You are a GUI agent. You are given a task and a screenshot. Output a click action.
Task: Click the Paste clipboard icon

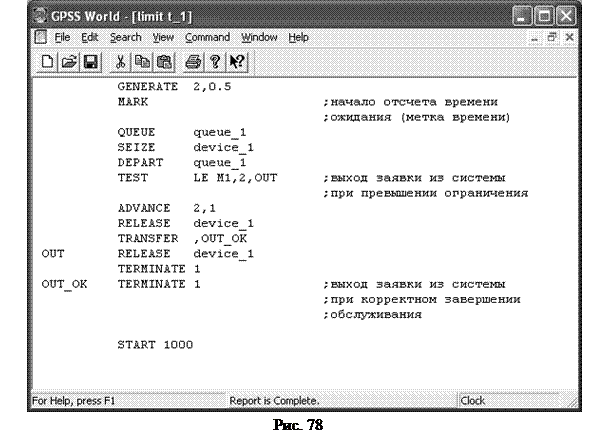tap(164, 62)
